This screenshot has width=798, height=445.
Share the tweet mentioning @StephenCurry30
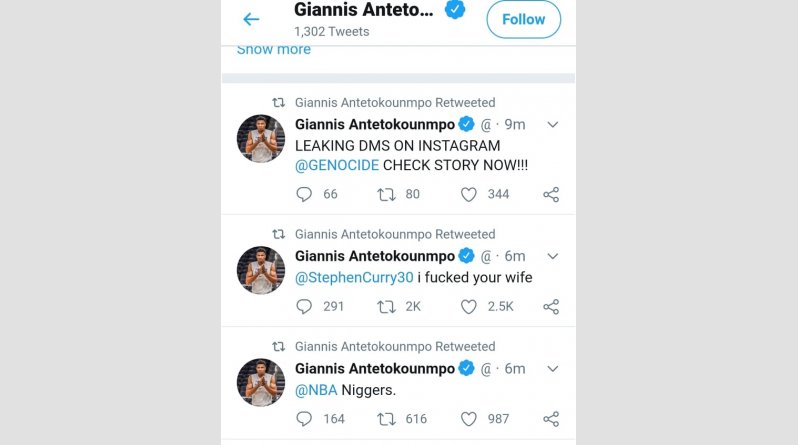tap(550, 306)
